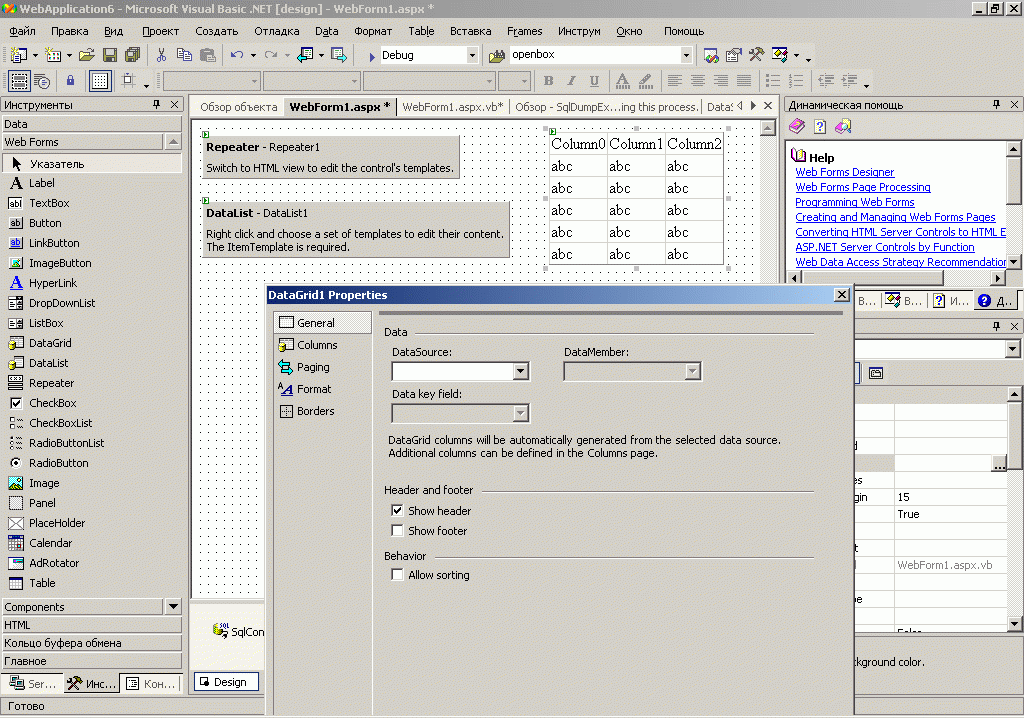Click the Open File toolbar icon
This screenshot has height=718, width=1024.
click(x=86, y=55)
